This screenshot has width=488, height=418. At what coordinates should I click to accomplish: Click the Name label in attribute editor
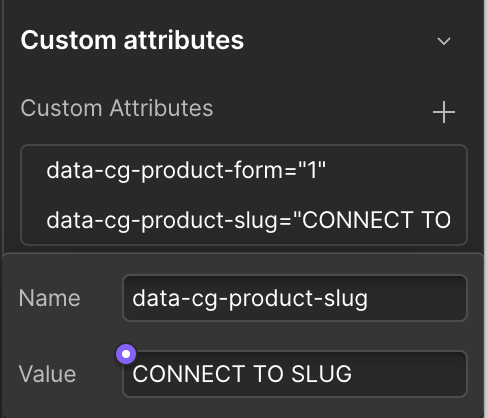[x=49, y=298]
